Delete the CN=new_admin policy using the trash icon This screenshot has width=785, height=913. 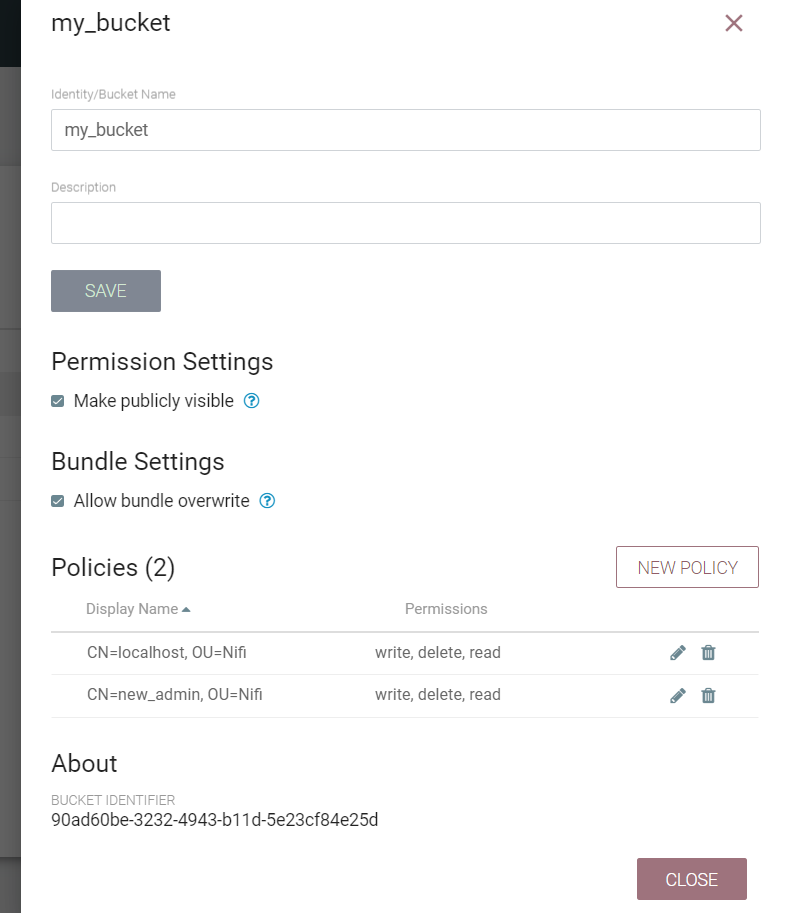(x=708, y=694)
